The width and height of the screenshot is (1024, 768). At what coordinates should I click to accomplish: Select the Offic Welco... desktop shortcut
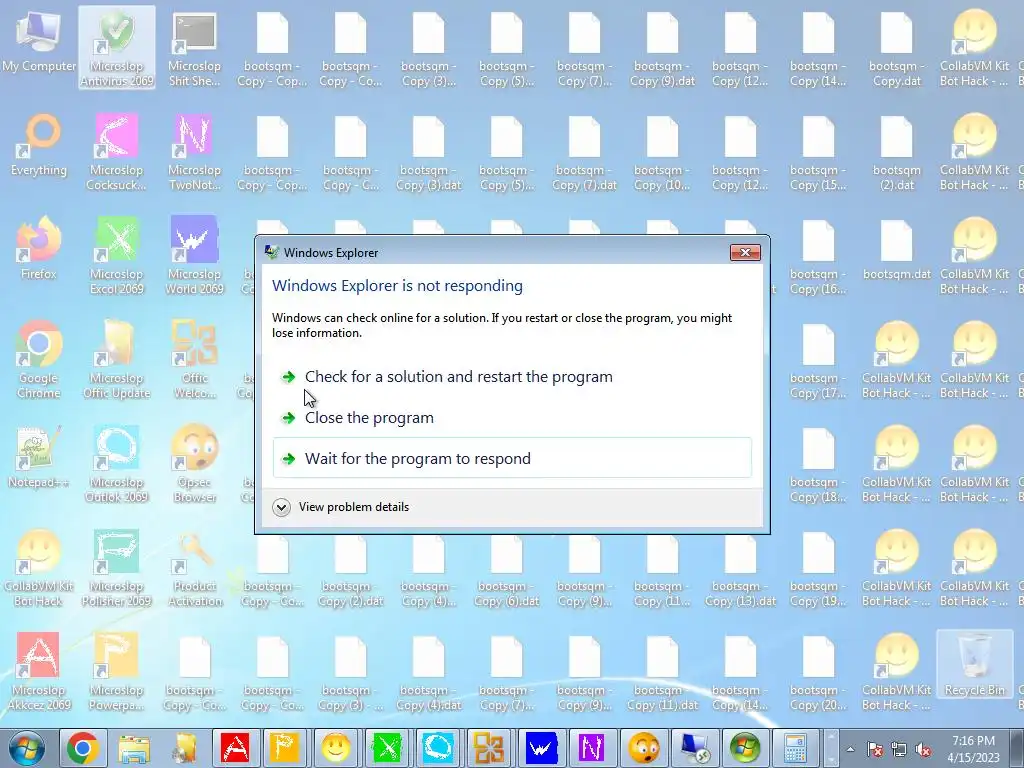[x=195, y=360]
